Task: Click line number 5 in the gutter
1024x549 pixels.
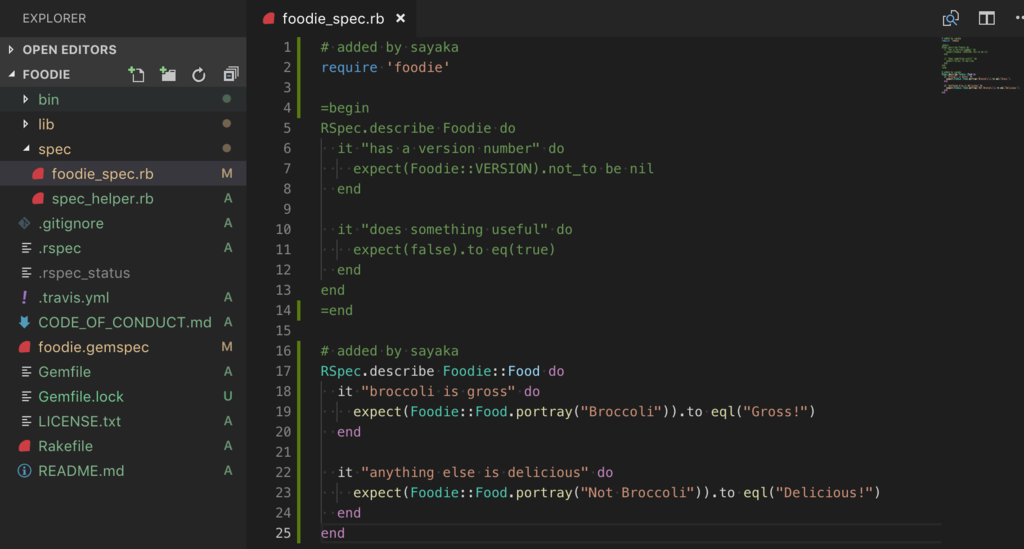Action: 287,129
